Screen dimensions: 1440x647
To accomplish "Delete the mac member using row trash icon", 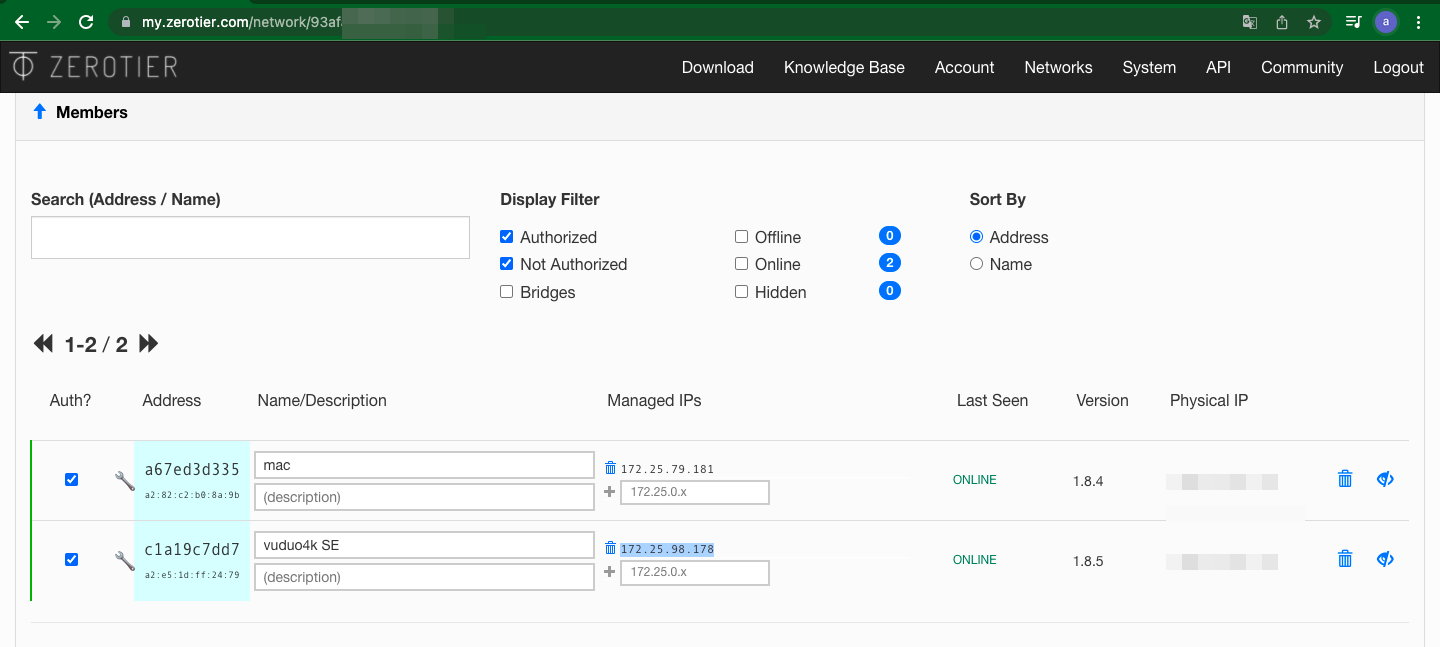I will coord(1345,480).
